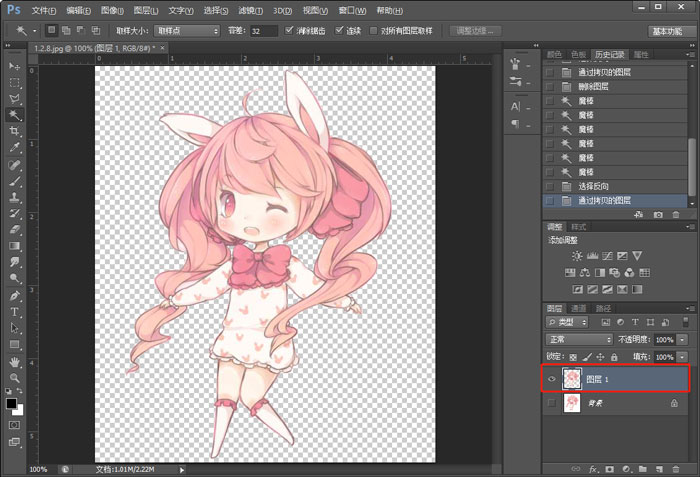Select the Hand tool
The height and width of the screenshot is (477, 700).
[x=15, y=360]
